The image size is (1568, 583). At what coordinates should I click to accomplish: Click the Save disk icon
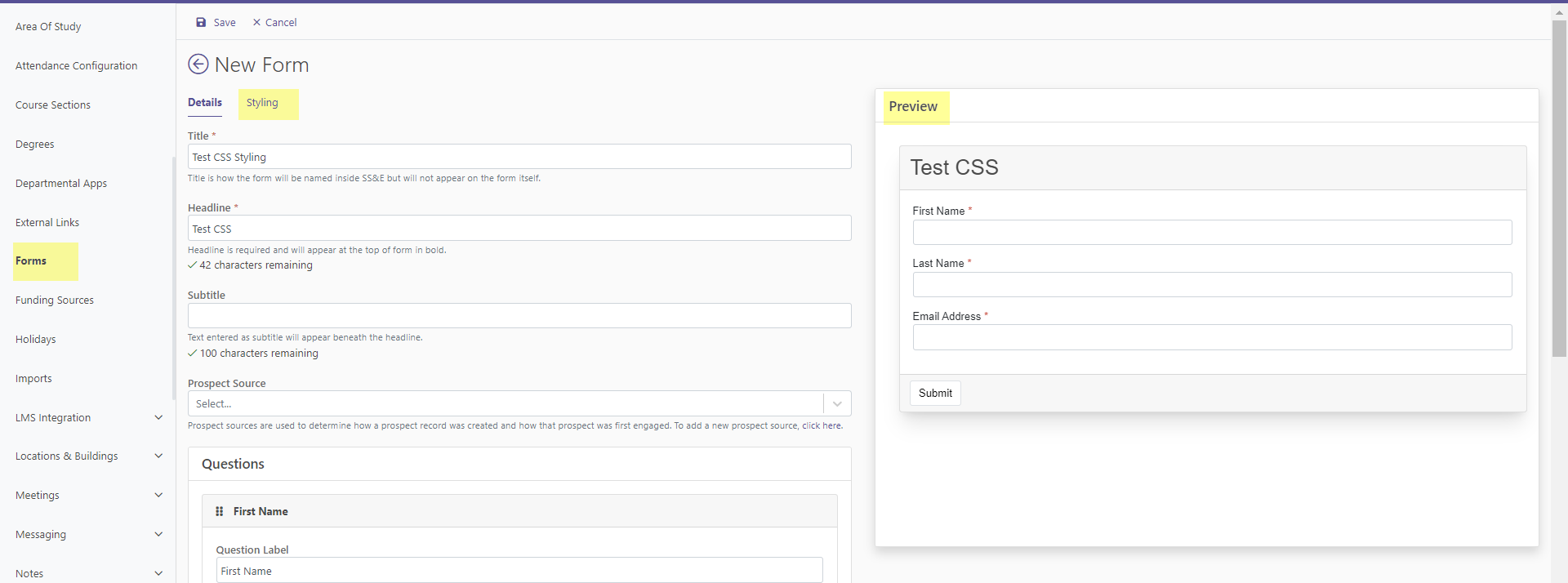click(201, 22)
